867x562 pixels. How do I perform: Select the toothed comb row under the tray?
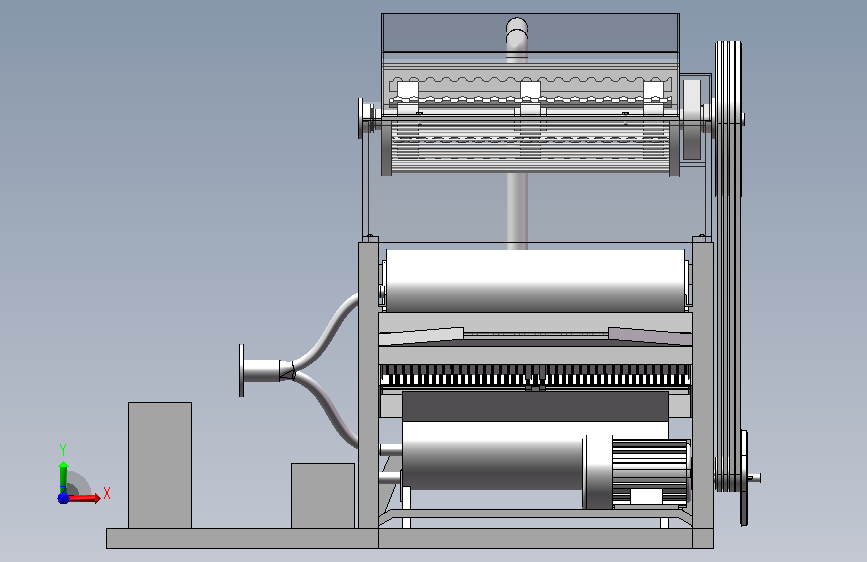[x=535, y=375]
